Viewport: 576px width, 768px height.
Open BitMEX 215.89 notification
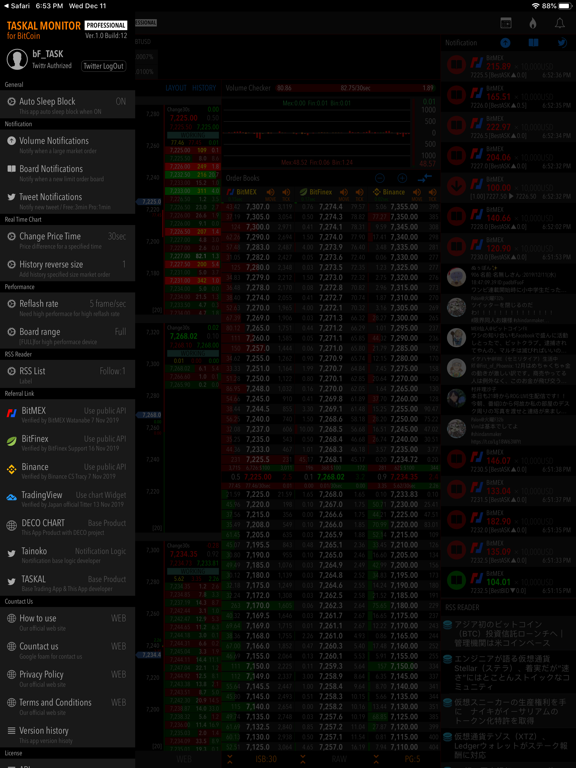coord(508,66)
